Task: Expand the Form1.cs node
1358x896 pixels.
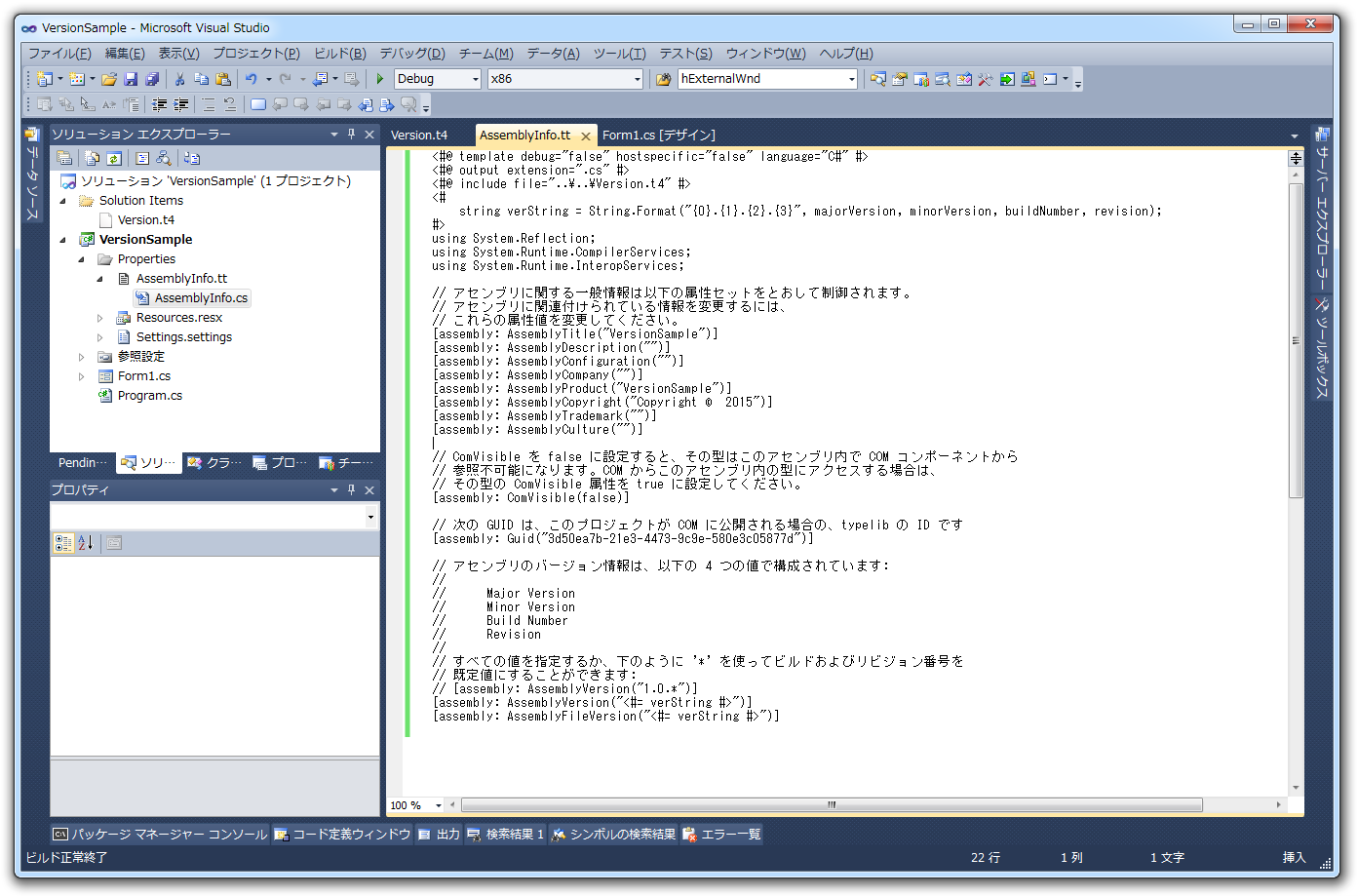Action: click(82, 376)
